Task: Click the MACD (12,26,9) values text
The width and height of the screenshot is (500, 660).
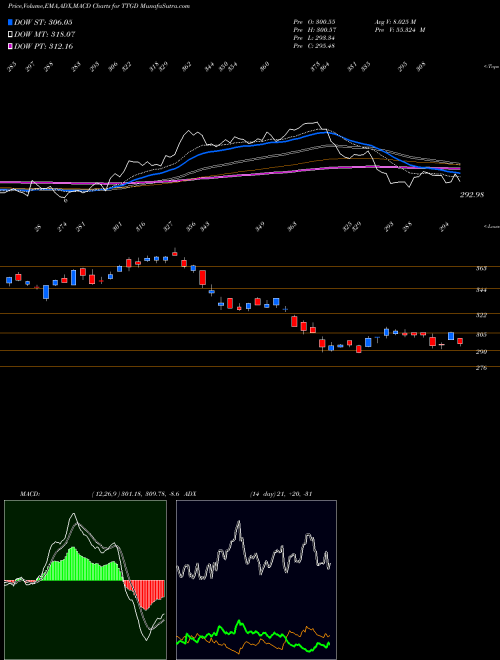Action: [136, 493]
